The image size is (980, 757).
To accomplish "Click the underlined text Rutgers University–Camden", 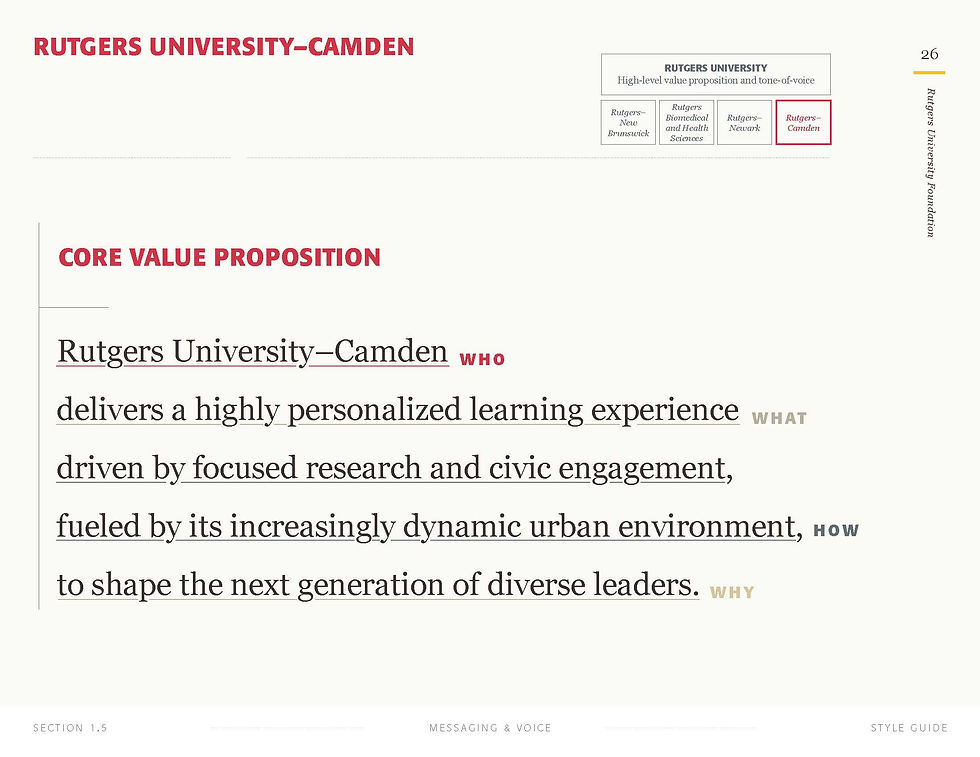I will click(x=252, y=352).
